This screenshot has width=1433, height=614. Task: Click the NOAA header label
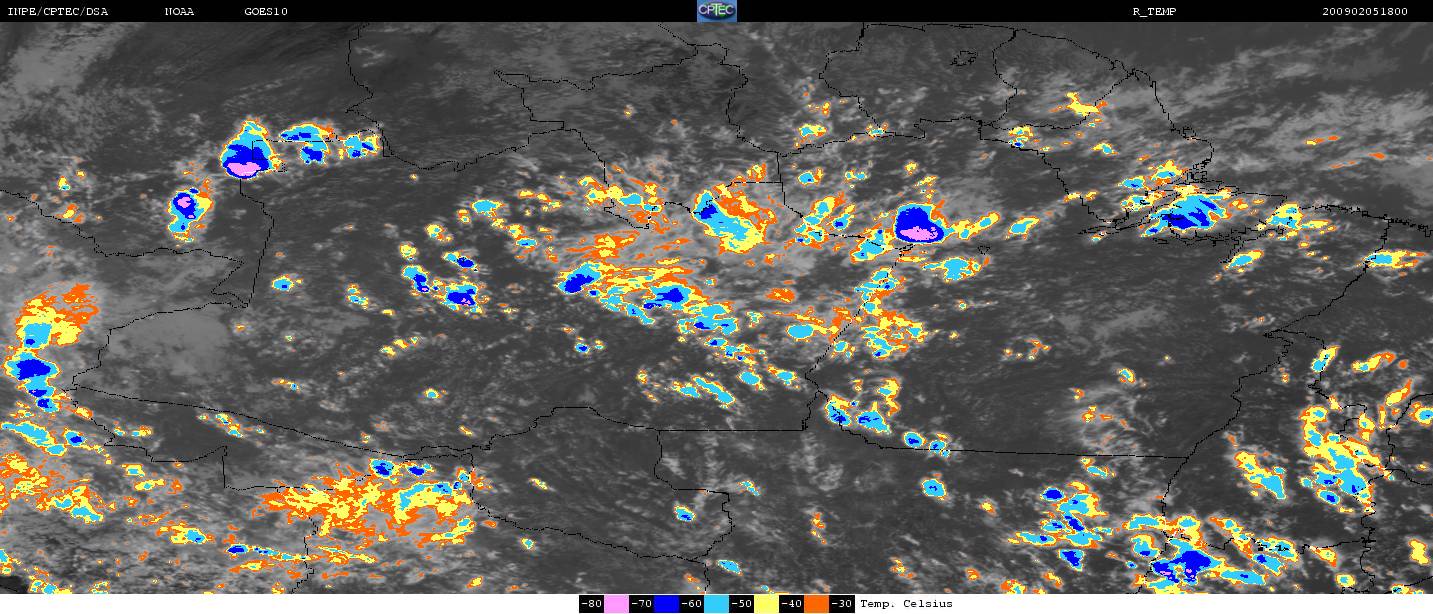click(179, 11)
